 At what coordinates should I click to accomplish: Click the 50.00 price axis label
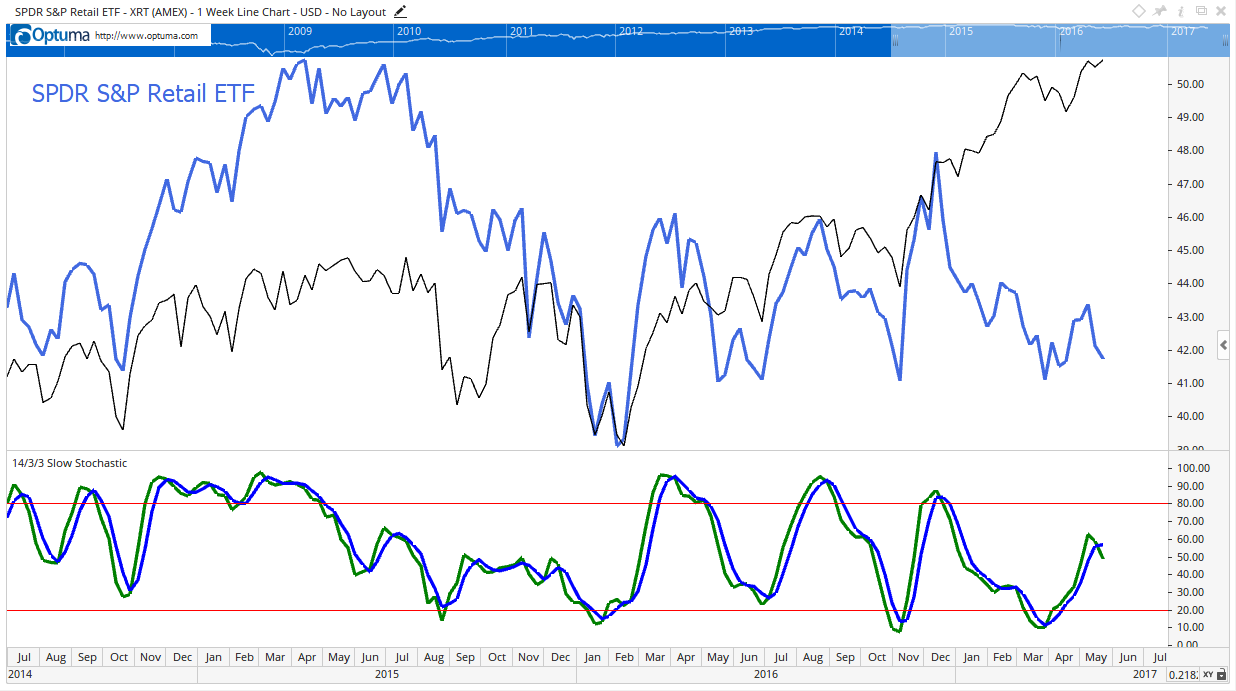coord(1191,84)
